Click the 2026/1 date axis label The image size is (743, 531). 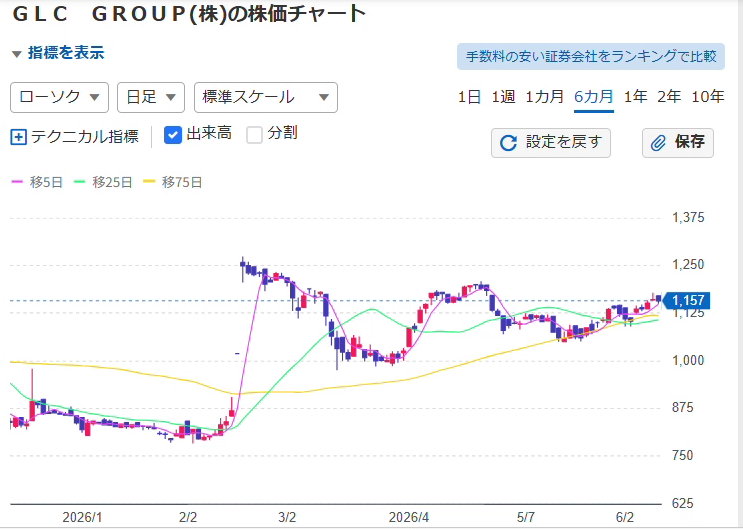click(x=82, y=517)
